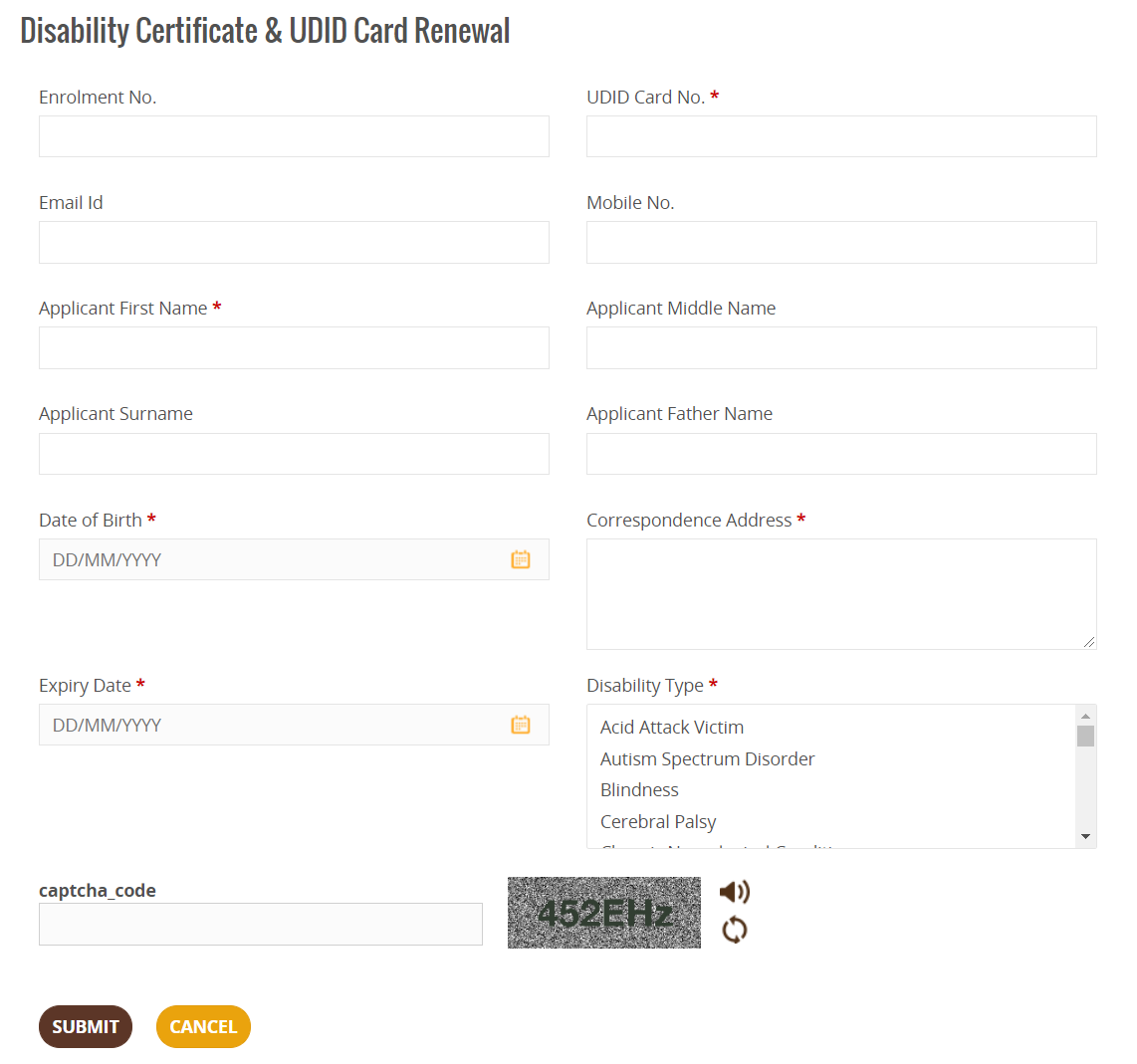Click the captcha image 452EHz

[604, 913]
